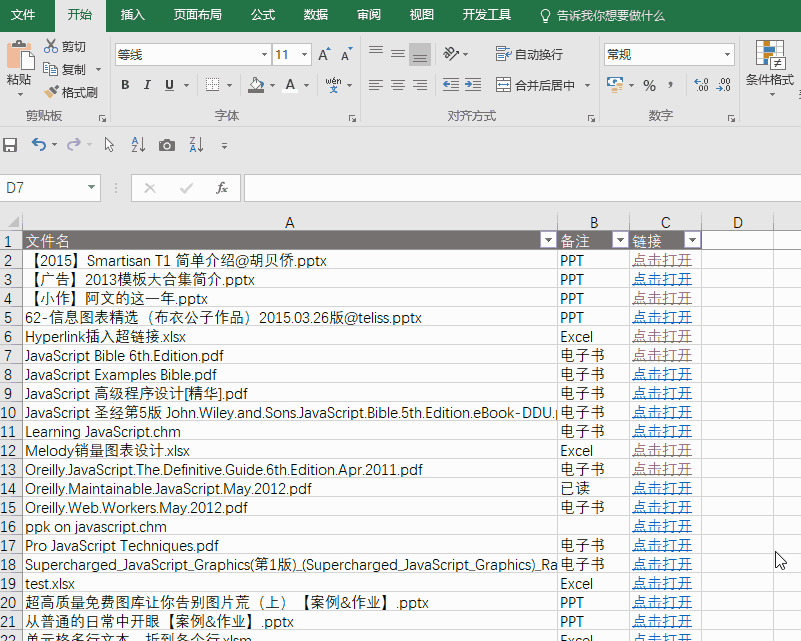Image resolution: width=801 pixels, height=641 pixels.
Task: Click the font color A icon
Action: tap(290, 85)
